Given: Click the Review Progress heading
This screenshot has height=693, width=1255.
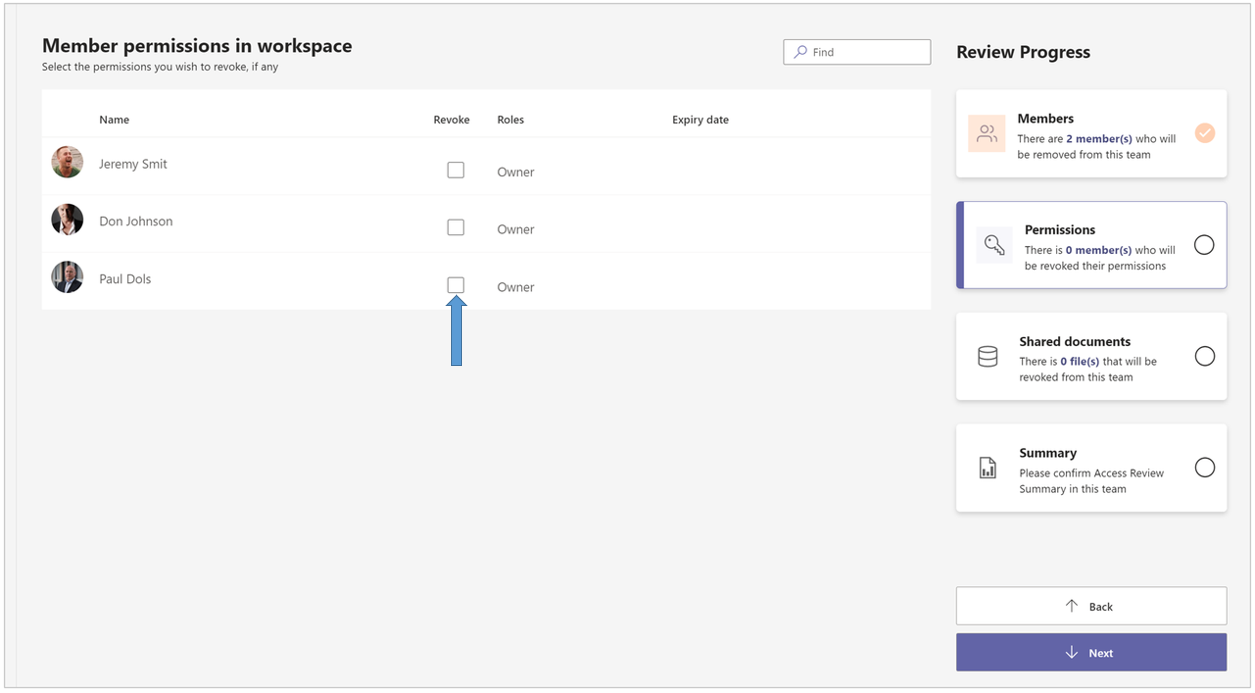Looking at the screenshot, I should [x=1023, y=52].
